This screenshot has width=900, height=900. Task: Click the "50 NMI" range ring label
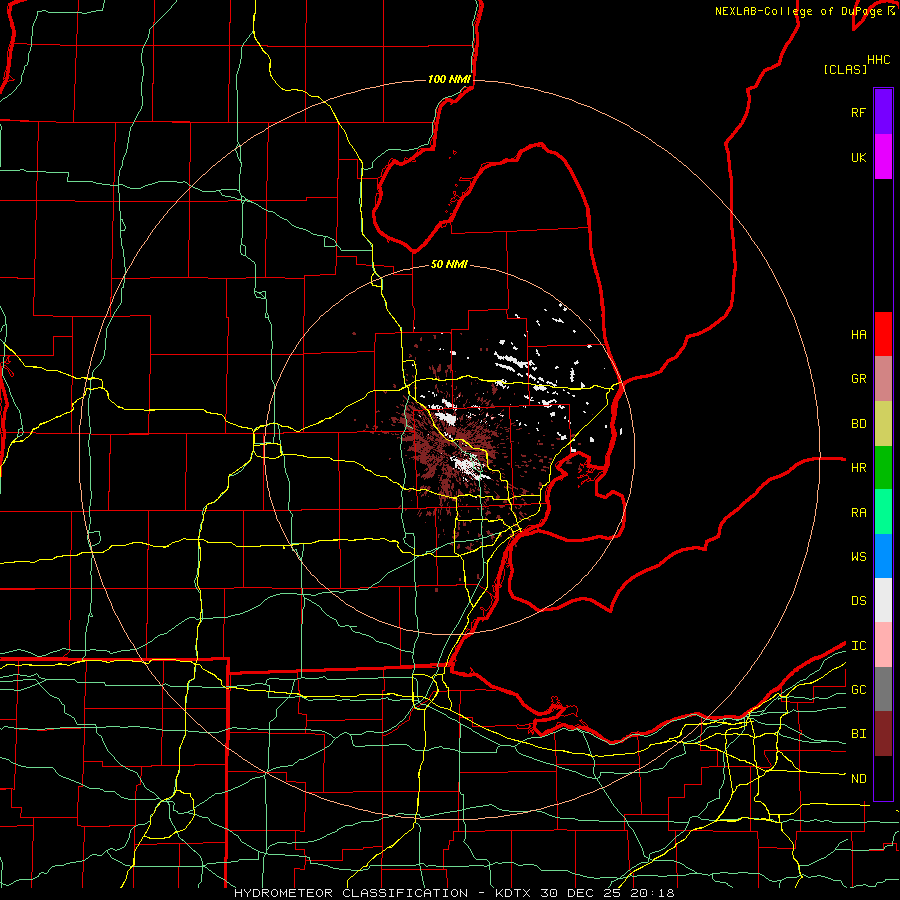point(449,264)
